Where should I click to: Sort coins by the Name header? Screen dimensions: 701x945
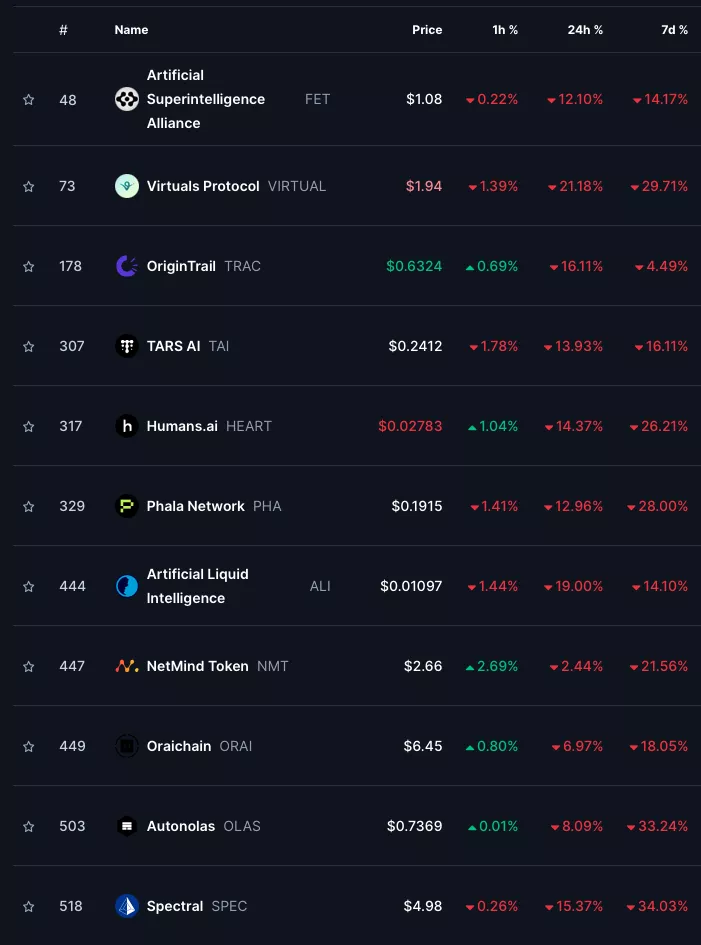[131, 30]
